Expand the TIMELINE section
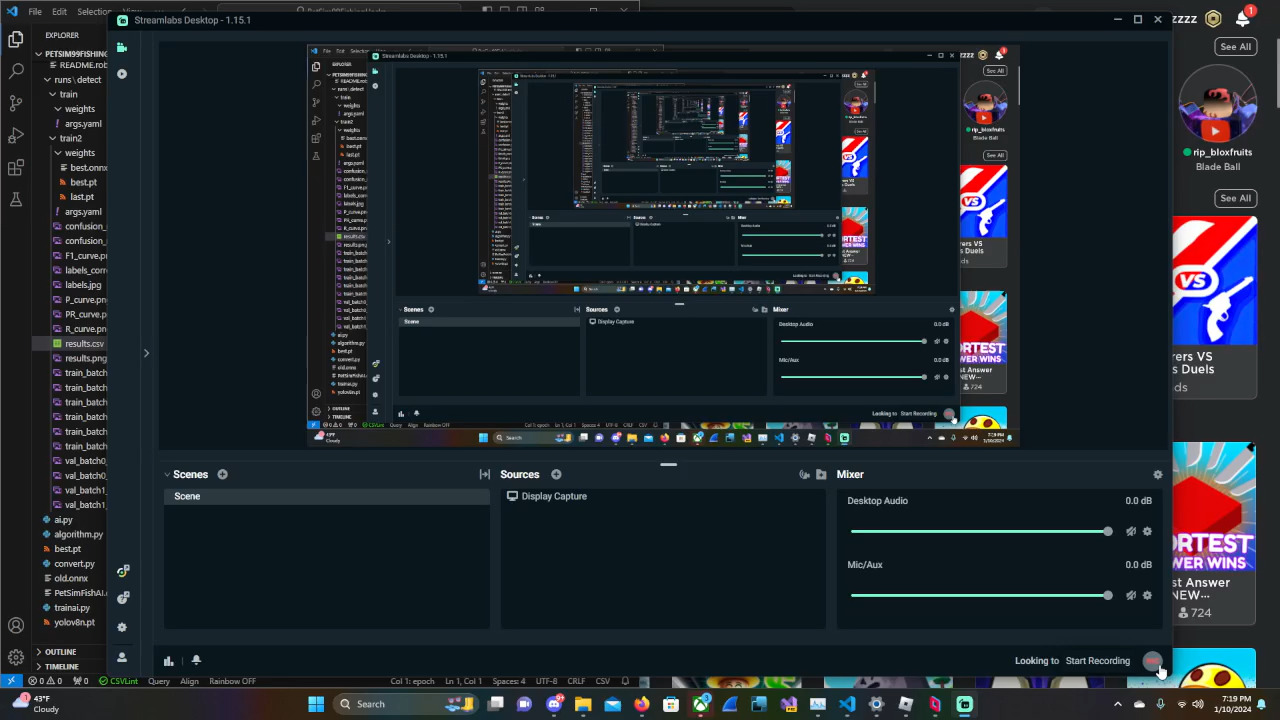The image size is (1280, 720). (61, 666)
